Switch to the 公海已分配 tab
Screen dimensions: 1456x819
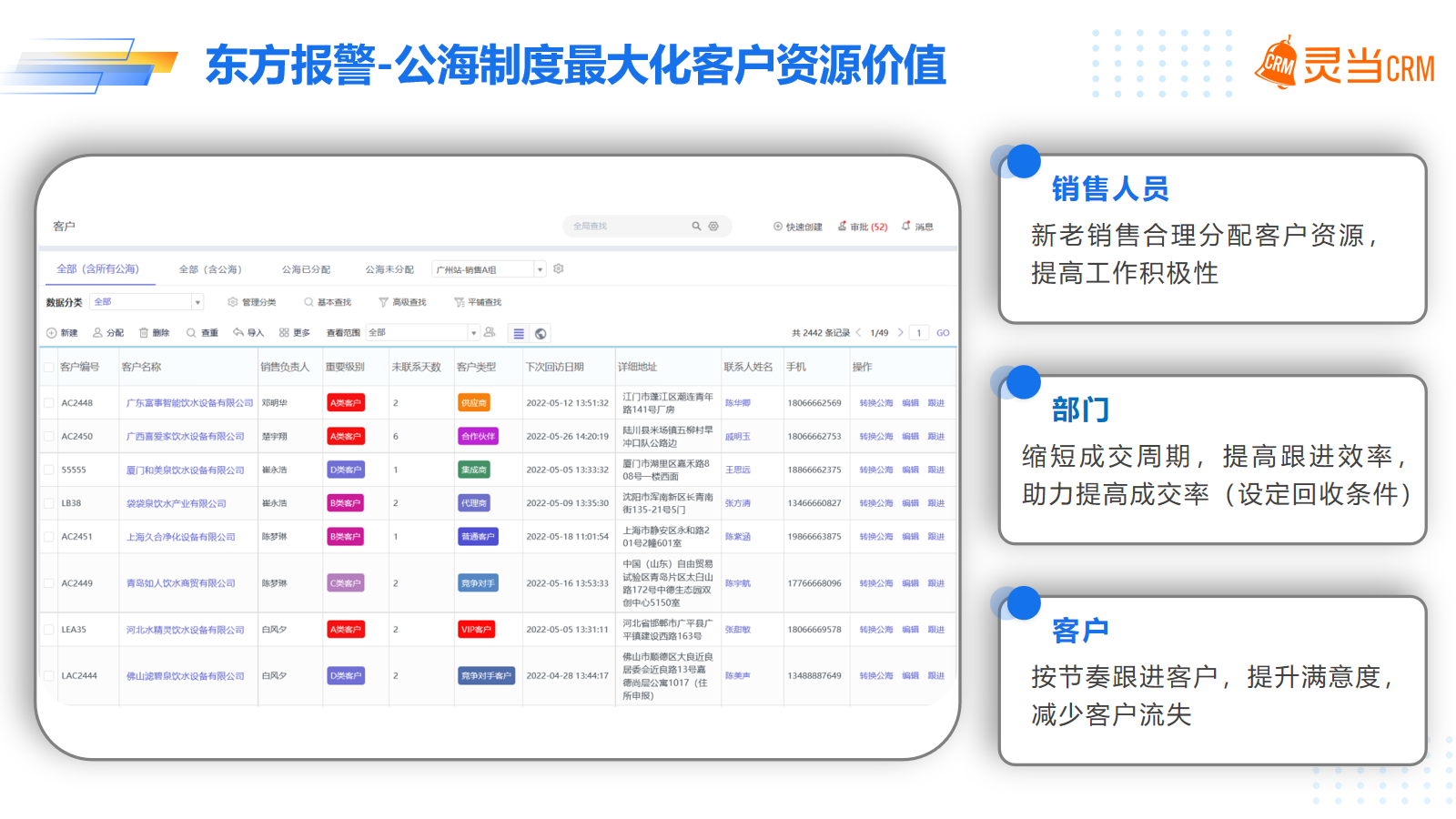[306, 269]
